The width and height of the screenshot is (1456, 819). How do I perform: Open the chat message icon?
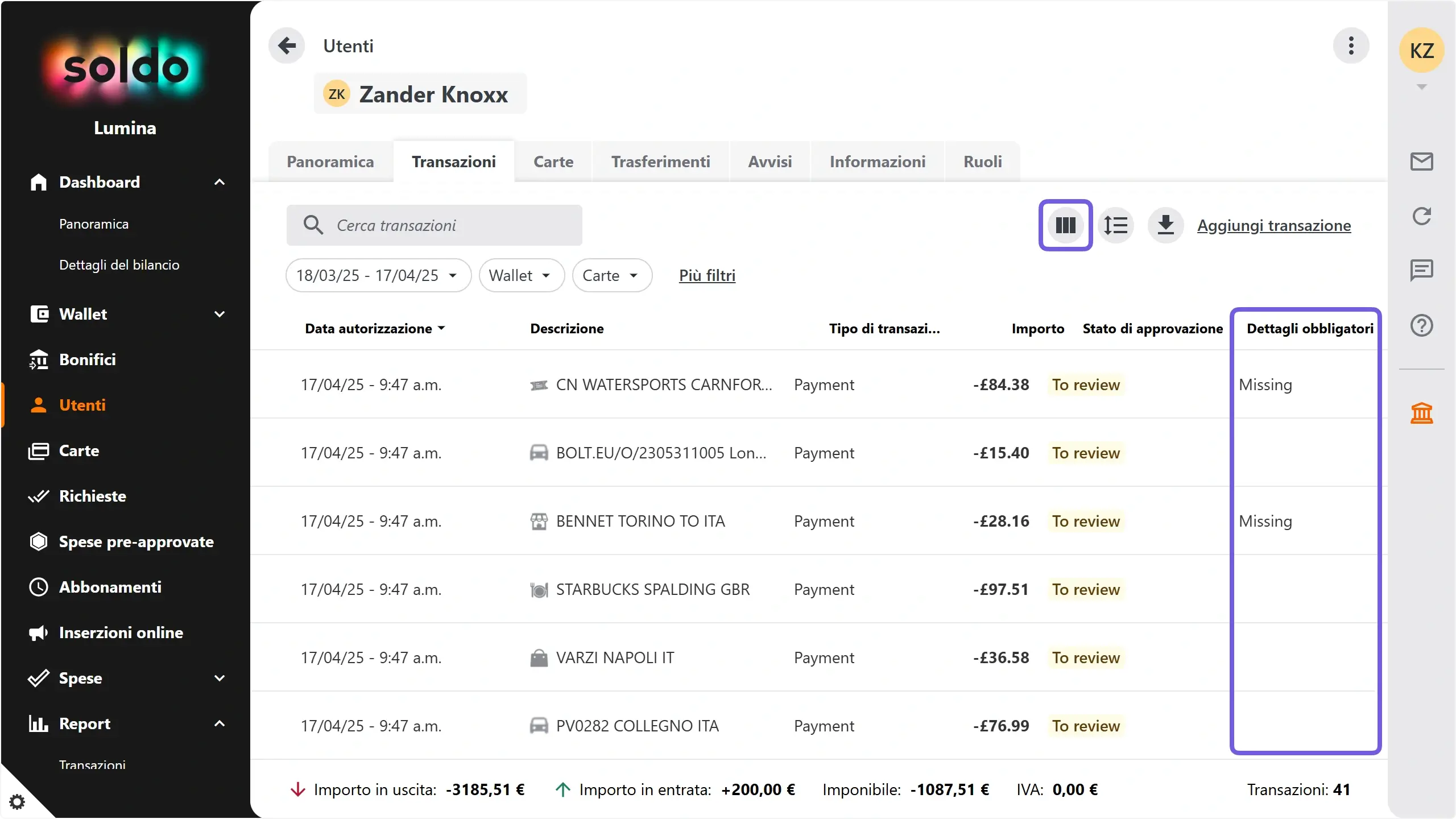coord(1421,271)
